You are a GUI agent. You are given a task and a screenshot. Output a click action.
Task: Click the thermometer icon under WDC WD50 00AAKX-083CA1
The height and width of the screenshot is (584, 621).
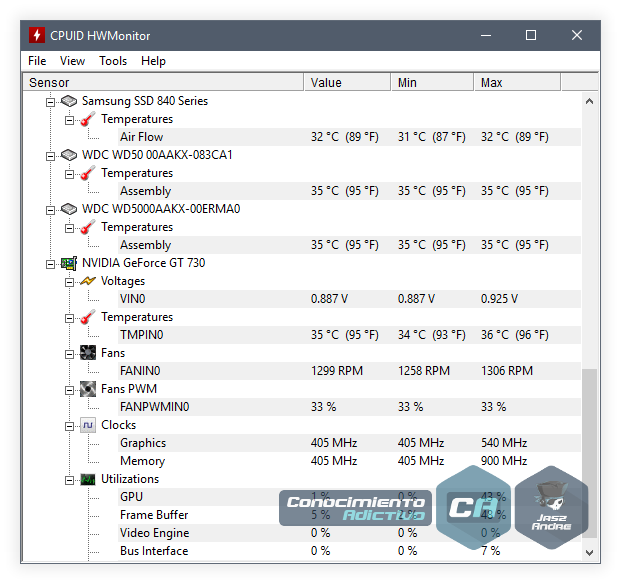point(88,173)
